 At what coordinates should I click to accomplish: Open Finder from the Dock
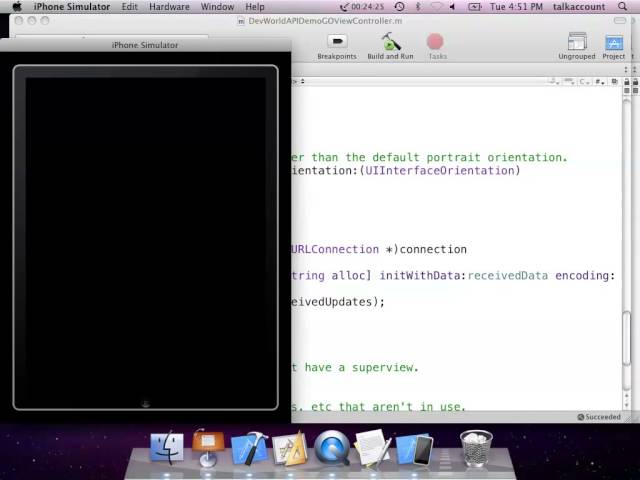[167, 448]
